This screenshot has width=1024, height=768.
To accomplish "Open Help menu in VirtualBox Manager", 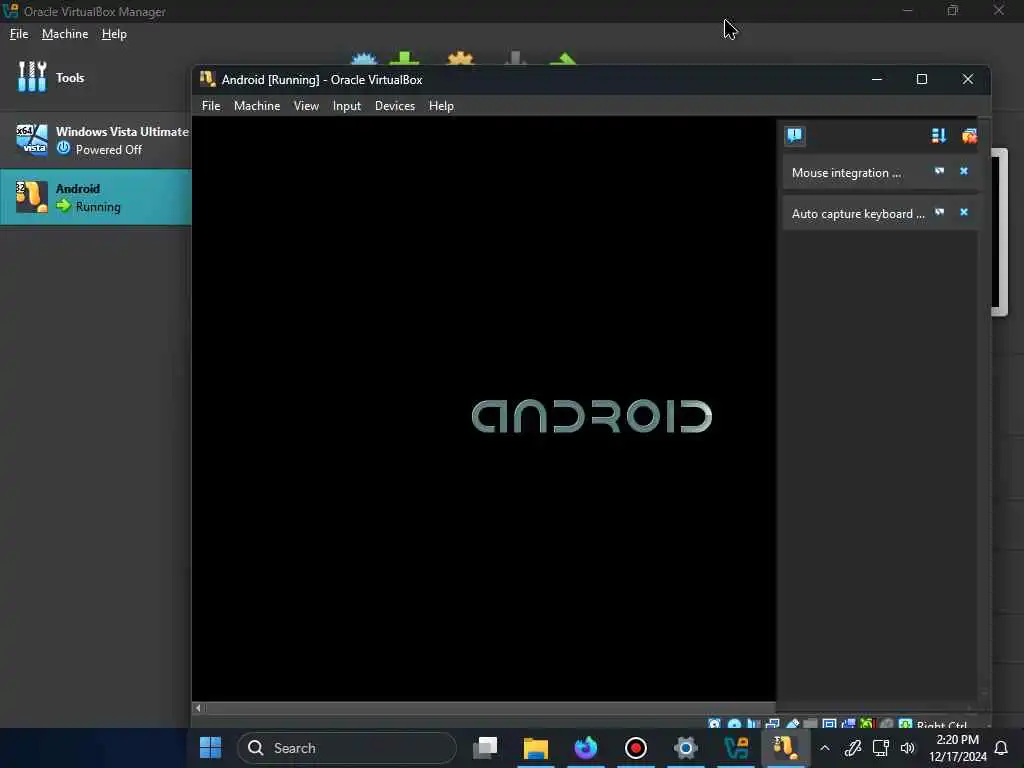I will pyautogui.click(x=114, y=34).
